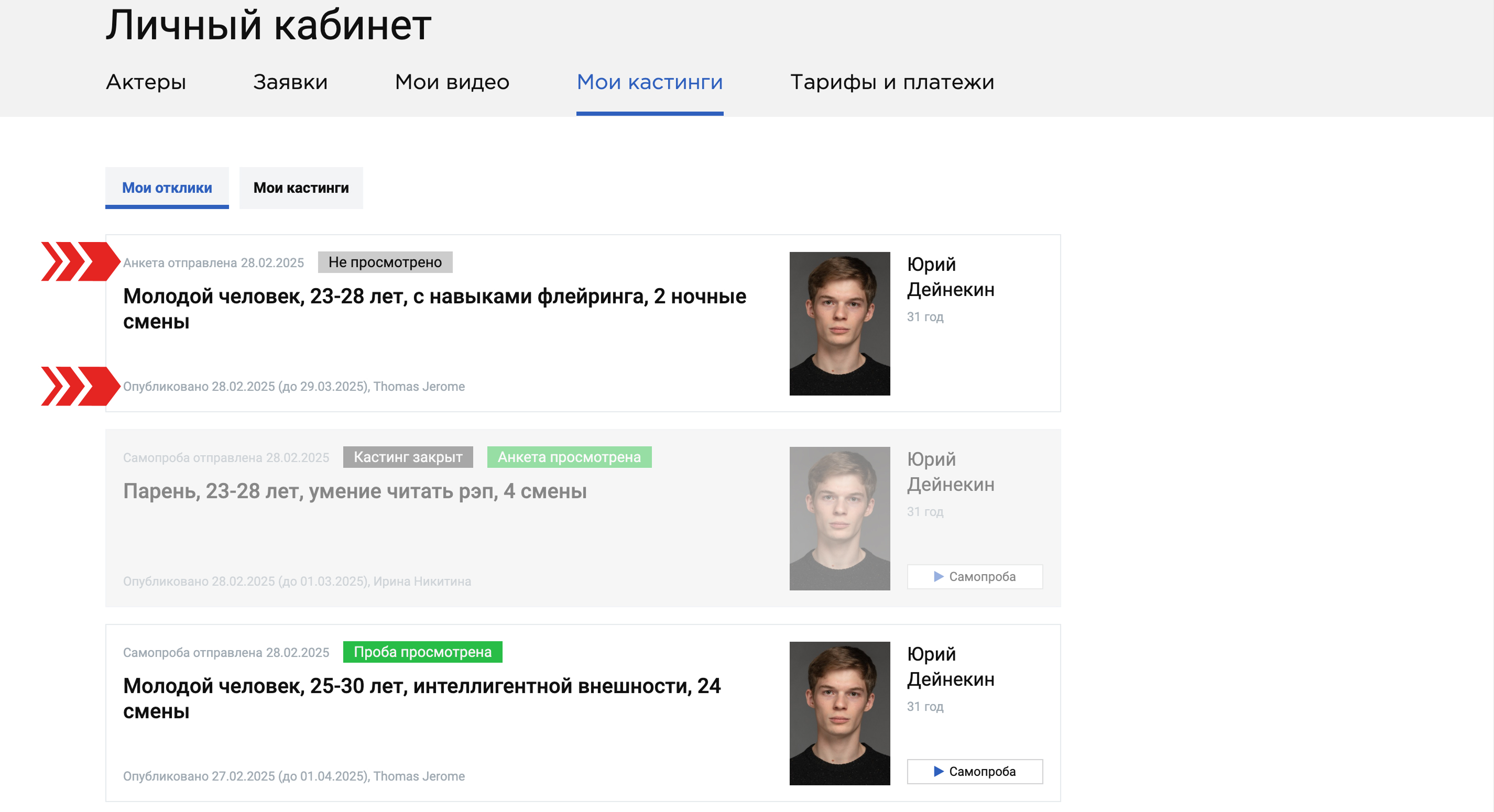Screen dimensions: 1494x812
Task: Click the Не просмотрено status badge
Action: [385, 262]
